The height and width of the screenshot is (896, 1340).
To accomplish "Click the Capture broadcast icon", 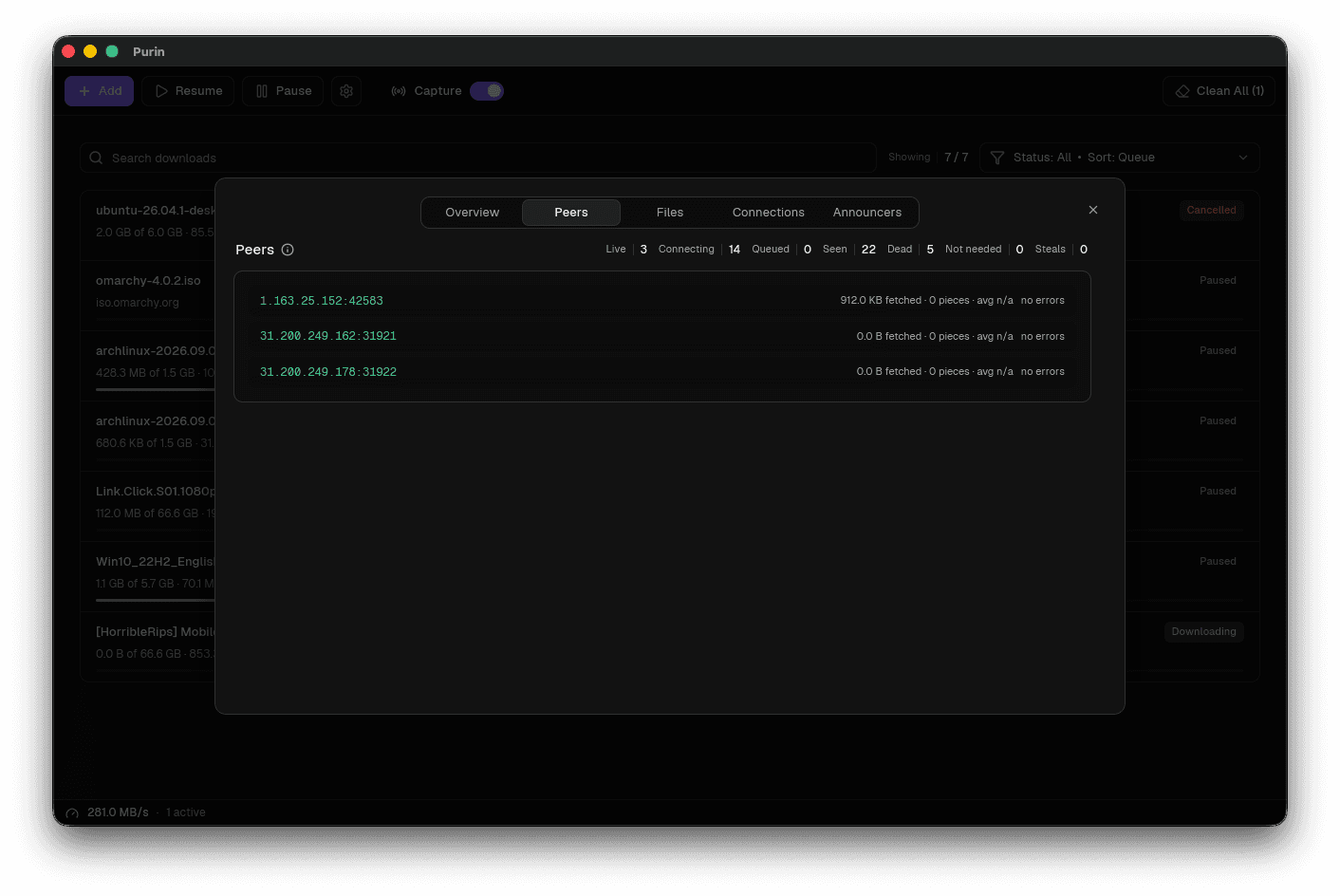I will coord(399,91).
